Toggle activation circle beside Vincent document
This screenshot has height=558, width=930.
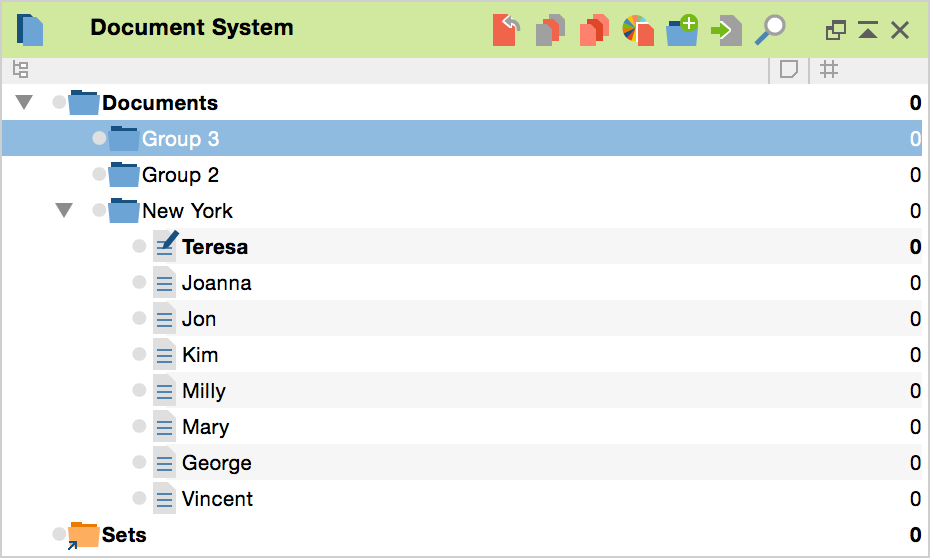pos(139,499)
